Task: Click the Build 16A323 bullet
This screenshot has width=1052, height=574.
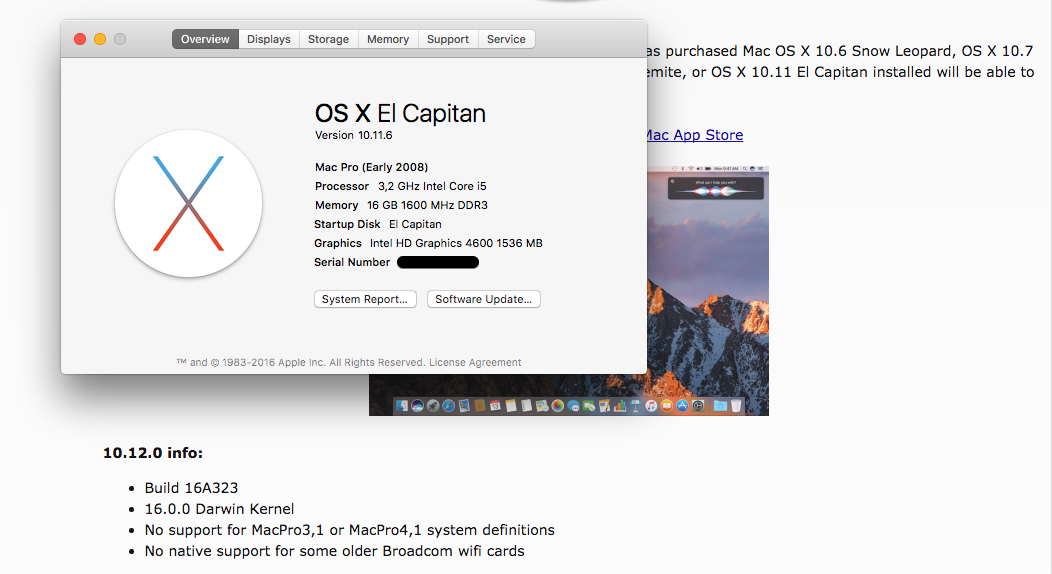Action: click(191, 488)
